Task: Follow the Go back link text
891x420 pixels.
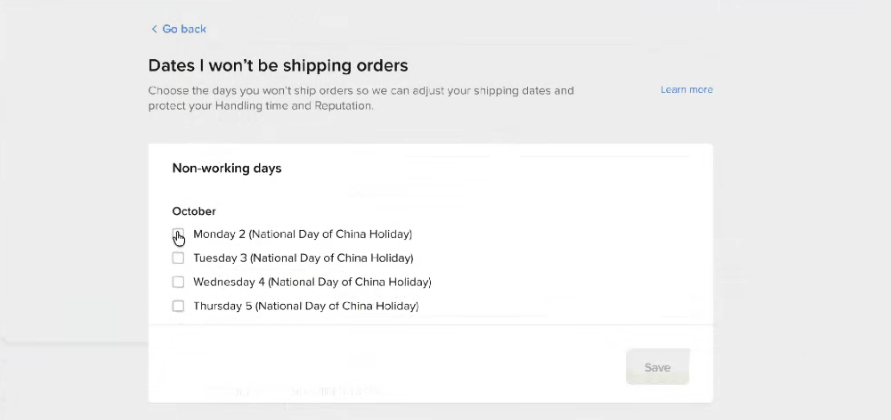Action: coord(184,29)
